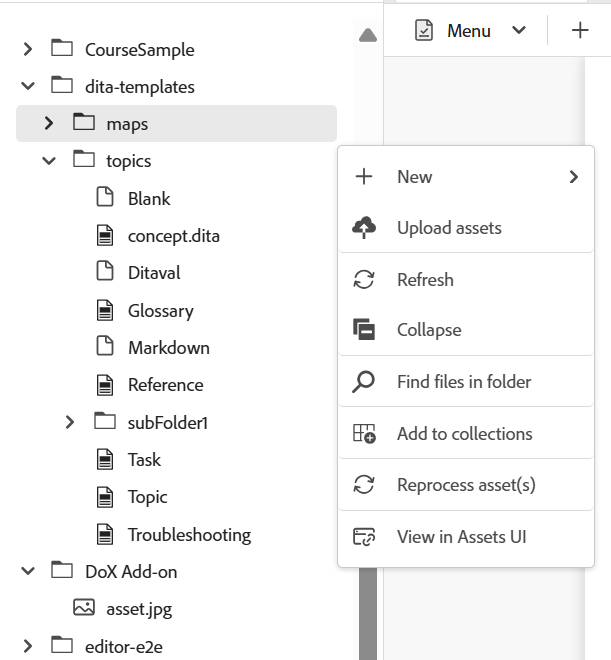Select the Troubleshooting topic file

pos(189,534)
